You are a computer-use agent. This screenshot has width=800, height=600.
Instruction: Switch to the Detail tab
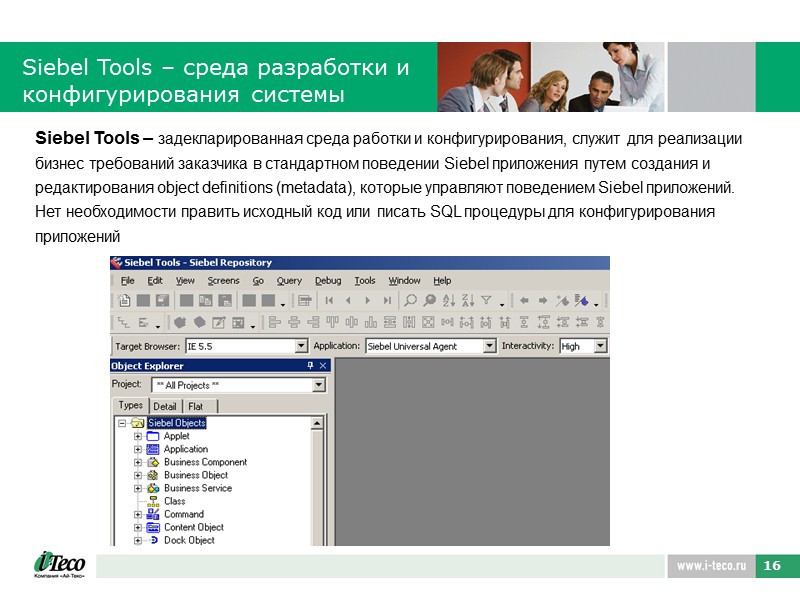pyautogui.click(x=165, y=406)
